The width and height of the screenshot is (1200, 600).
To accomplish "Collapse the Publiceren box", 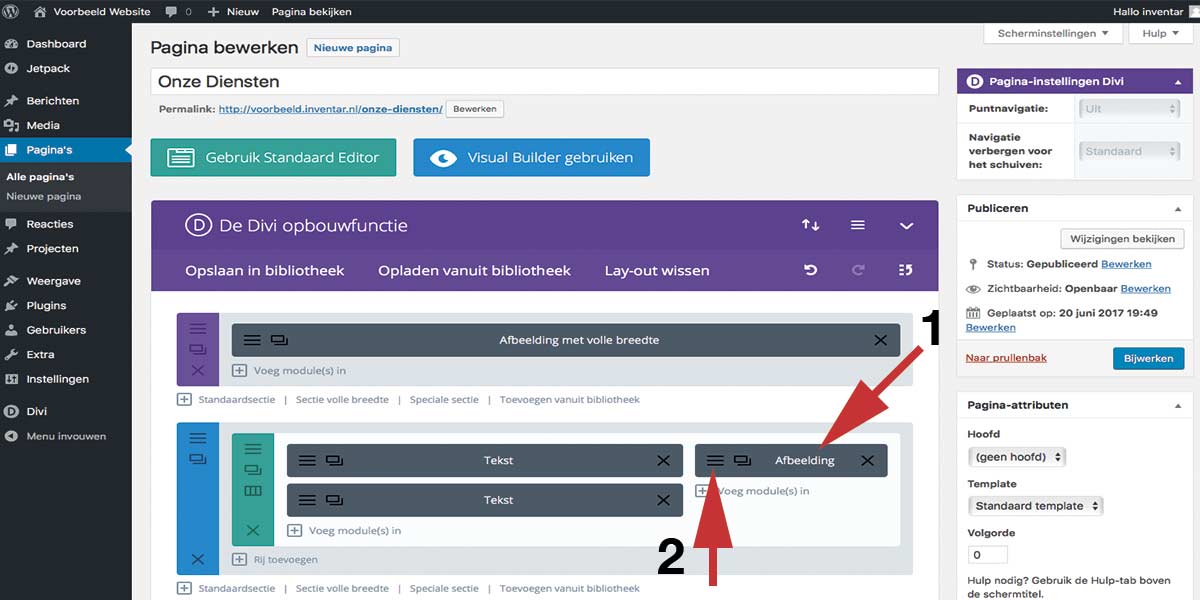I will (x=1177, y=208).
